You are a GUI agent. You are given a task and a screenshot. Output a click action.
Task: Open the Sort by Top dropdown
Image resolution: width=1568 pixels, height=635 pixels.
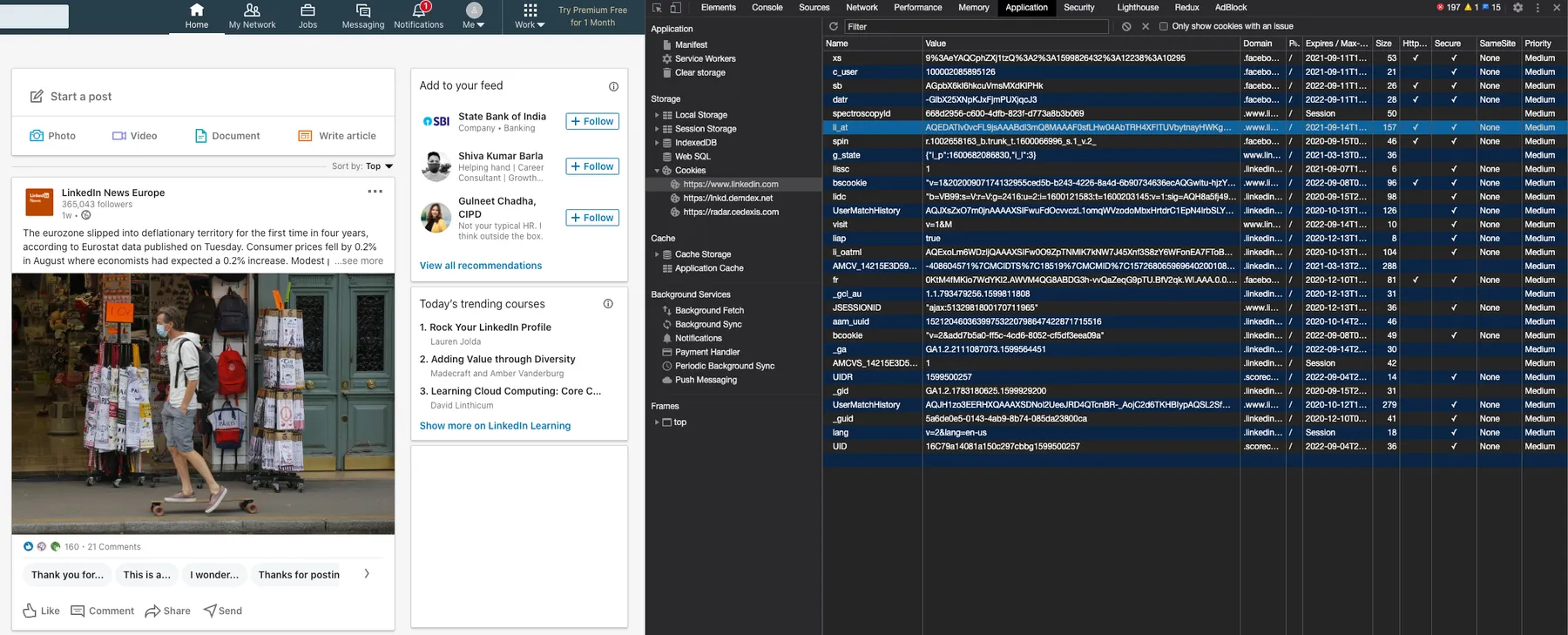(378, 166)
